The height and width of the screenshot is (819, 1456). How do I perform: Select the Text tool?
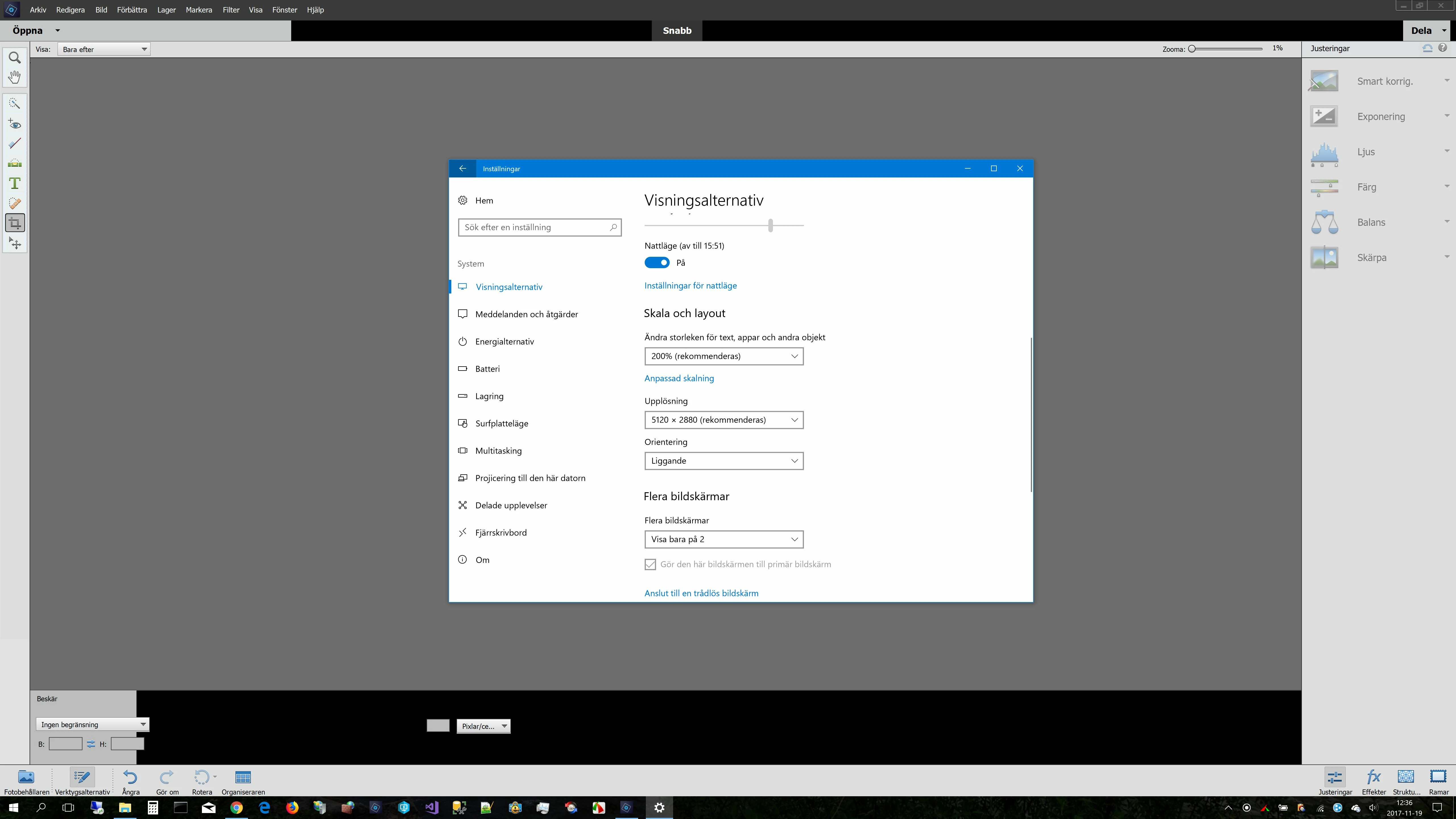pos(15,183)
